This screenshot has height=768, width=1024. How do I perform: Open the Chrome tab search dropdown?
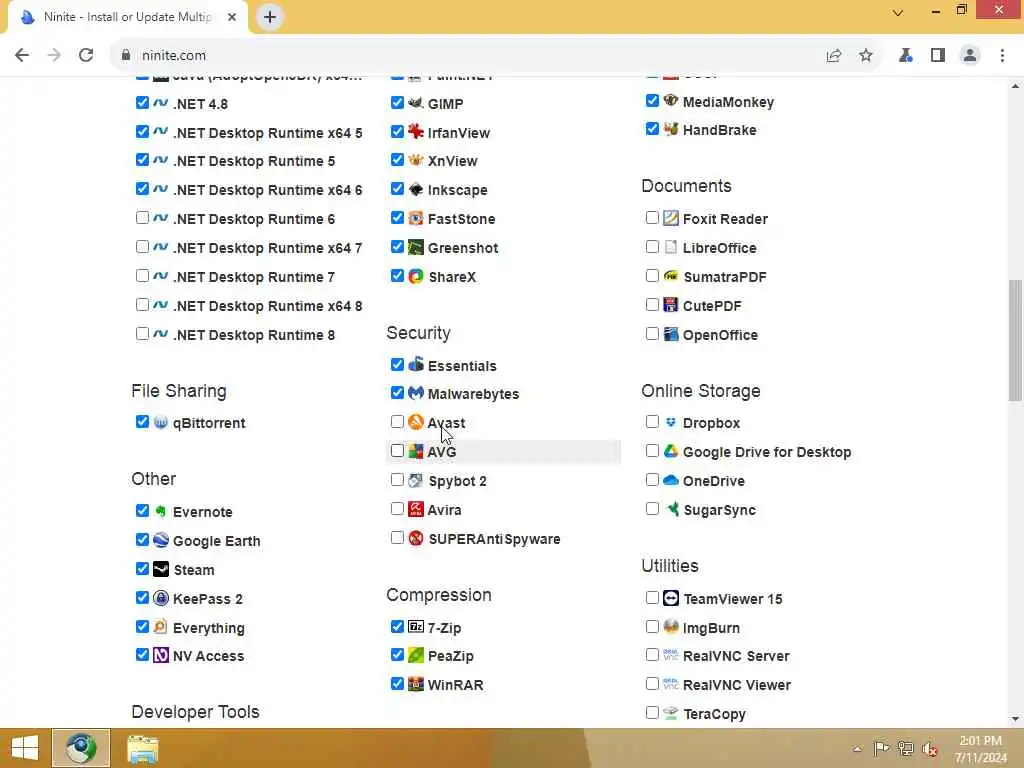point(898,12)
